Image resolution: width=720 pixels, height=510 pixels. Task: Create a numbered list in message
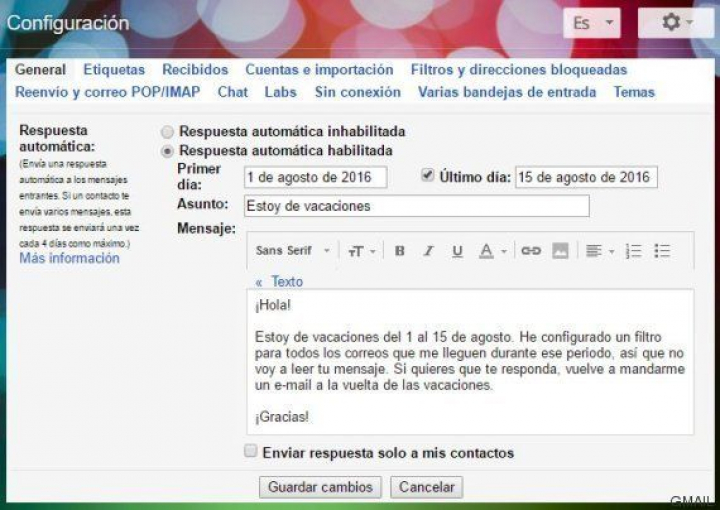tap(633, 251)
